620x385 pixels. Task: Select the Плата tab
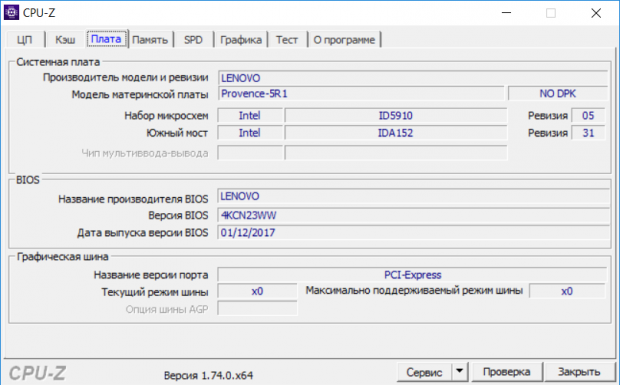(x=106, y=39)
